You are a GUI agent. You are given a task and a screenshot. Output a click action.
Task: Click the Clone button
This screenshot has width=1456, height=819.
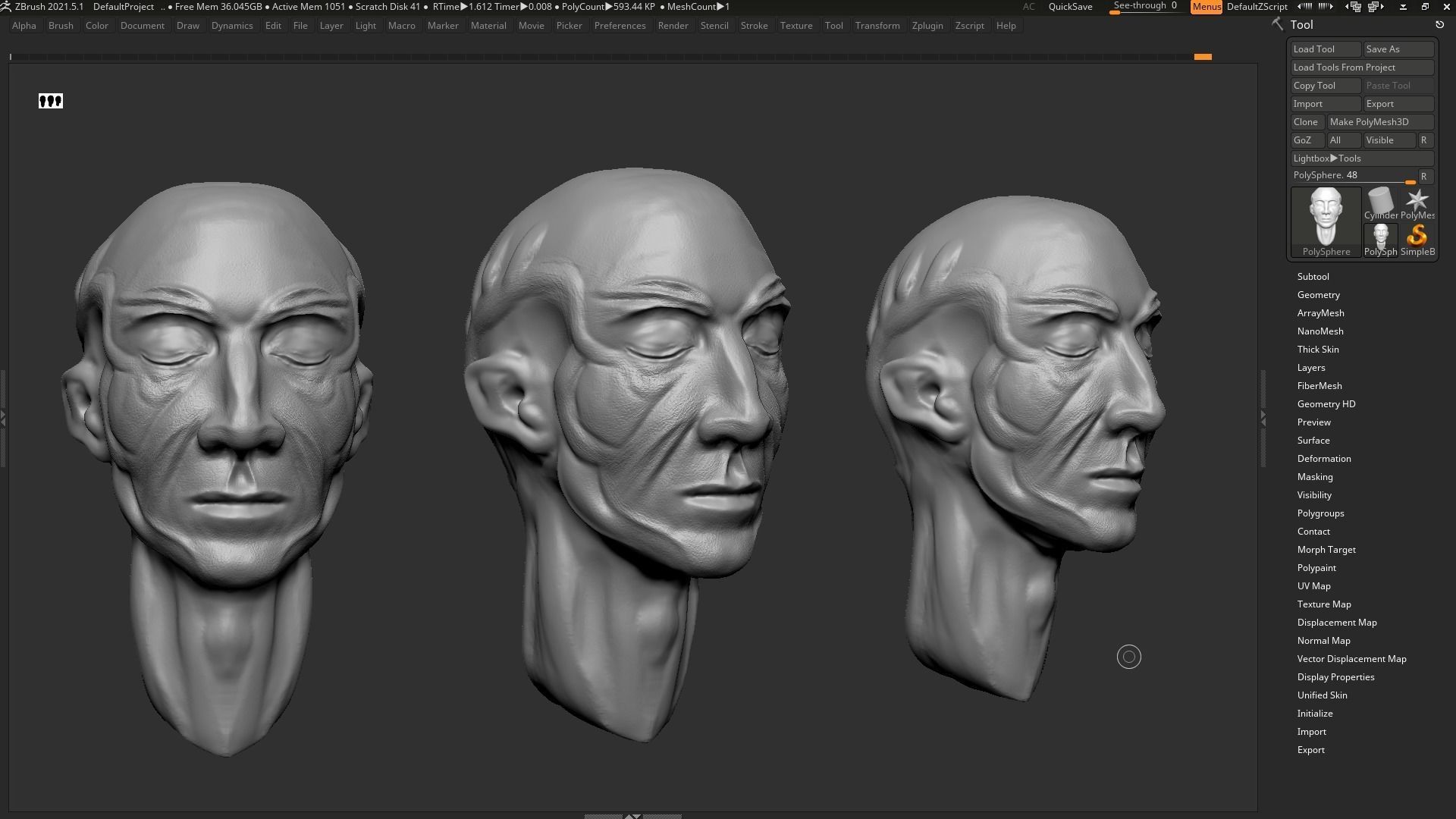tap(1307, 122)
